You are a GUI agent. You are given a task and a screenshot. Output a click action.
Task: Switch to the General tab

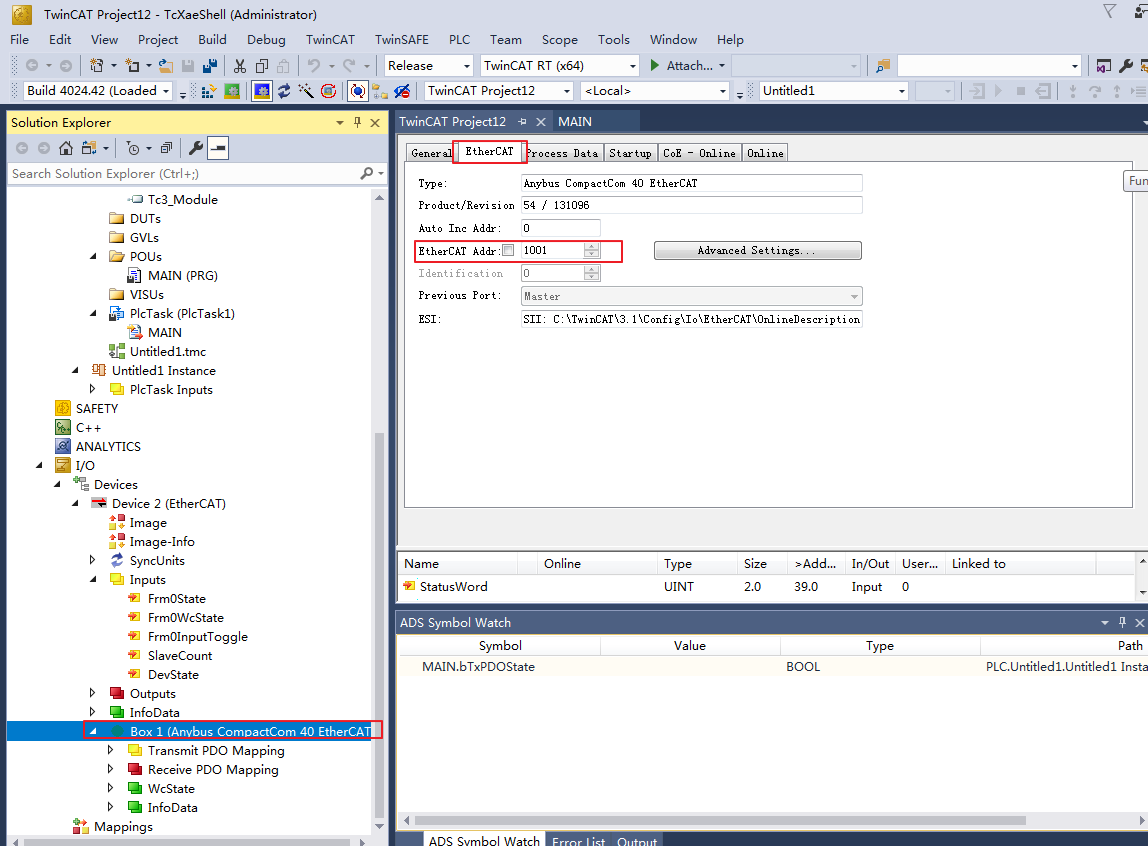431,153
